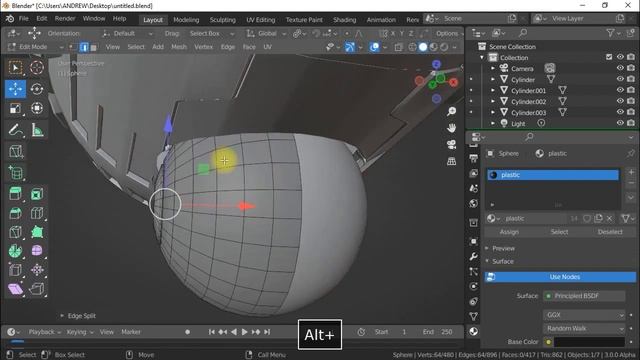The height and width of the screenshot is (360, 640).
Task: Select the Select Box tool icon
Action: click(15, 67)
